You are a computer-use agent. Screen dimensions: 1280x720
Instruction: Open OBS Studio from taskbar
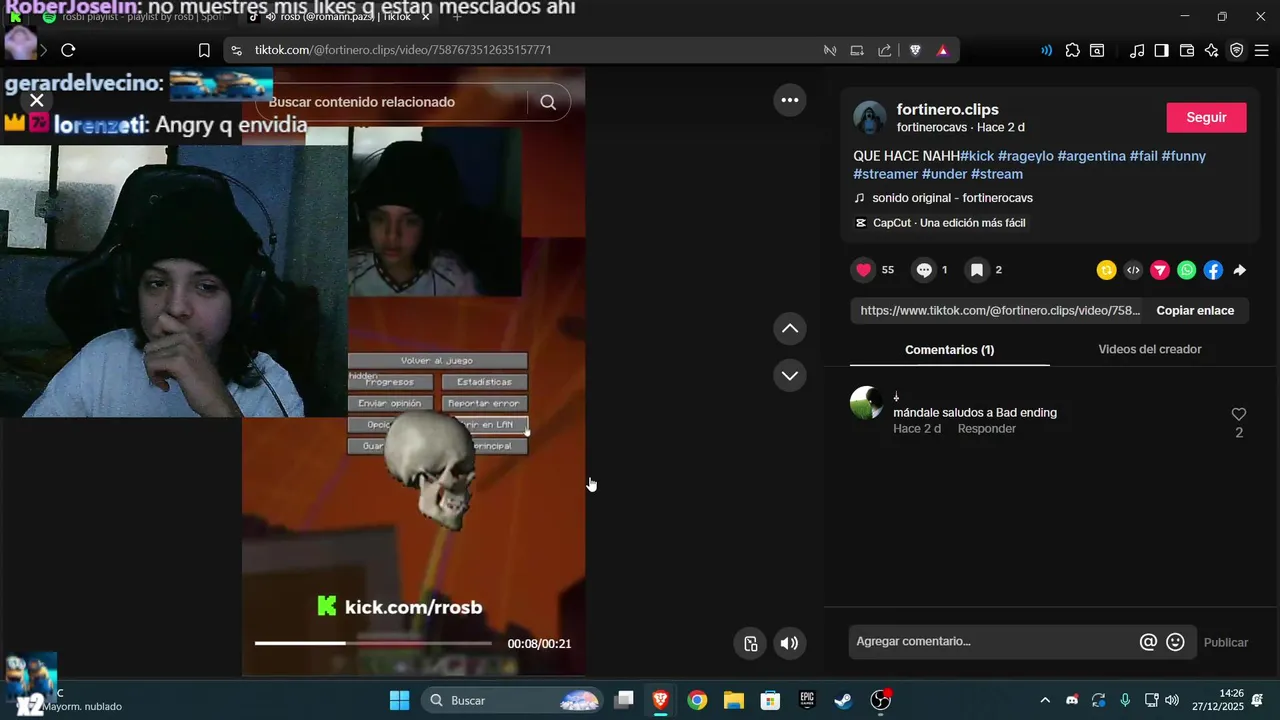pos(880,700)
